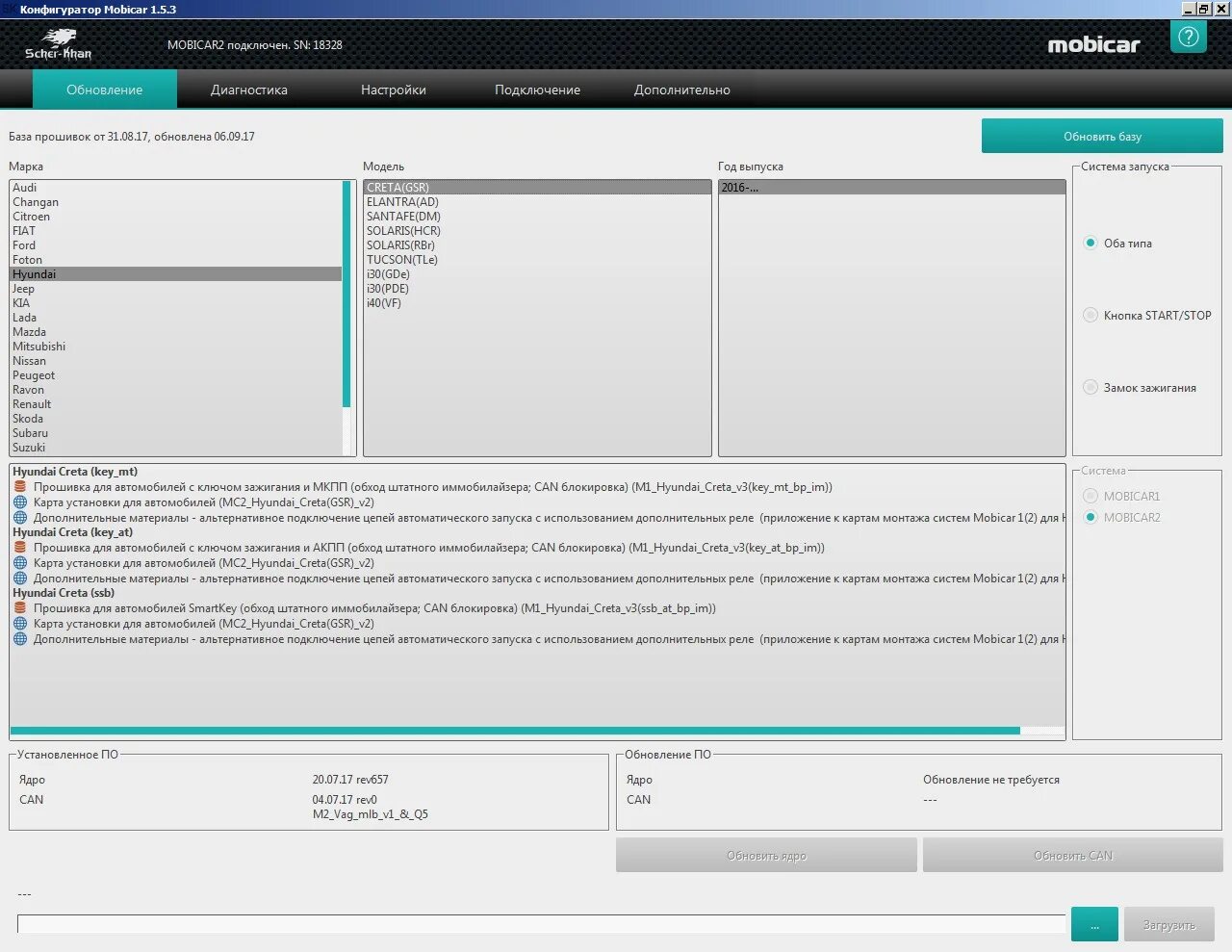Select year '2016-...' in the year list
The width and height of the screenshot is (1232, 952).
click(x=892, y=188)
